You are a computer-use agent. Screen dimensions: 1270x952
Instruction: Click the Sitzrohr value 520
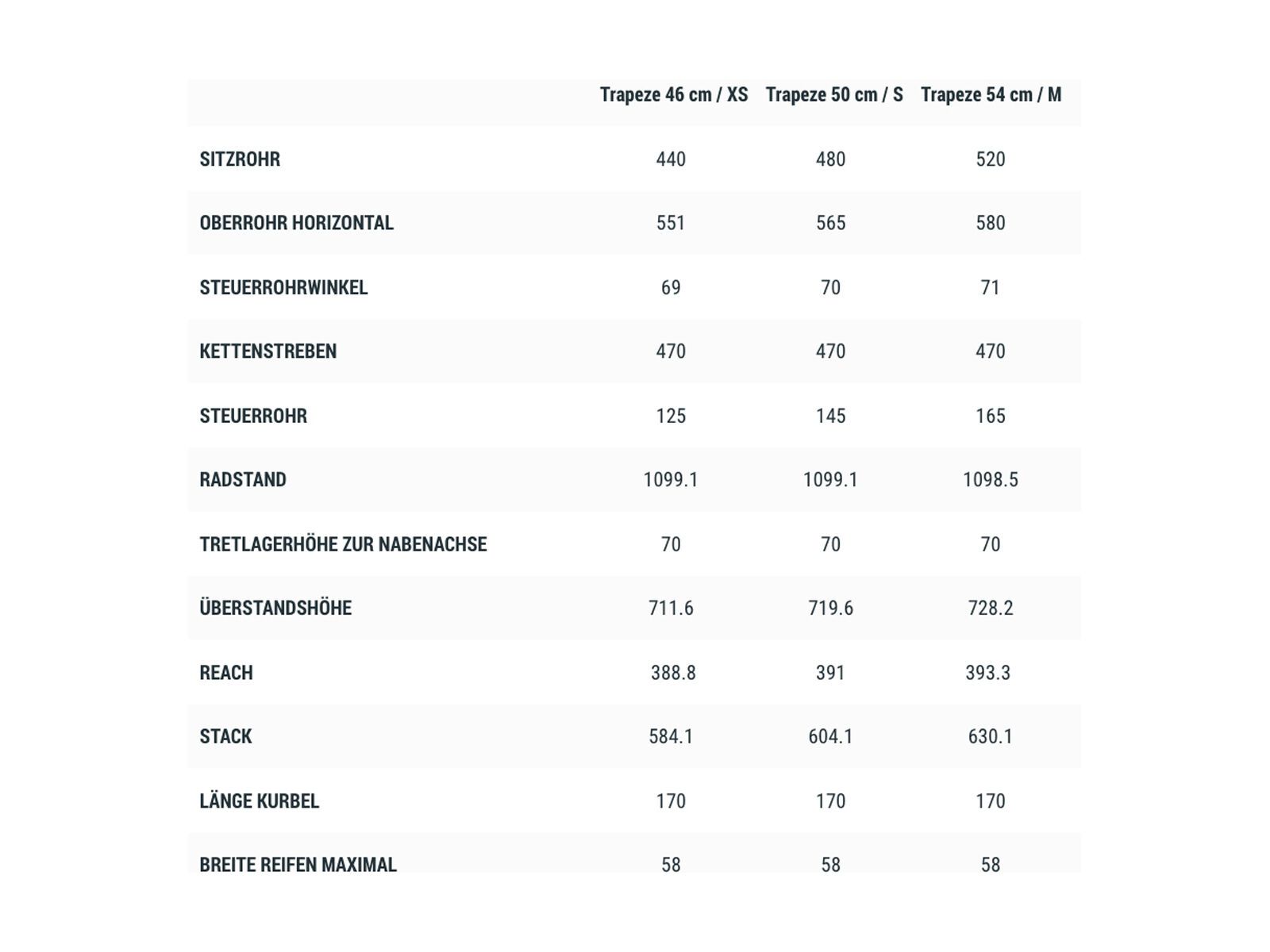pyautogui.click(x=990, y=159)
